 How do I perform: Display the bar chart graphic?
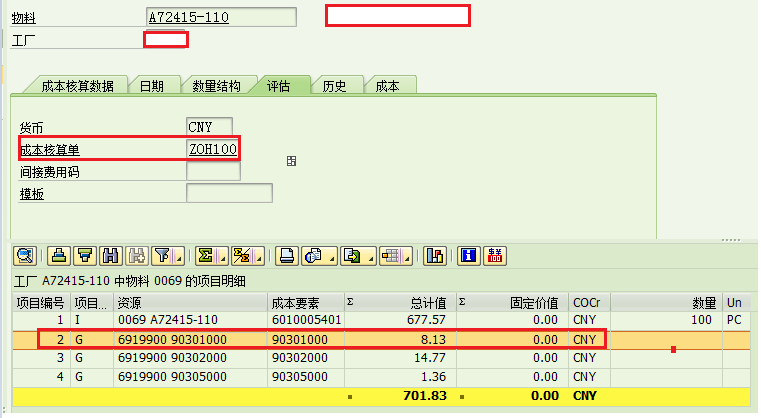click(435, 255)
